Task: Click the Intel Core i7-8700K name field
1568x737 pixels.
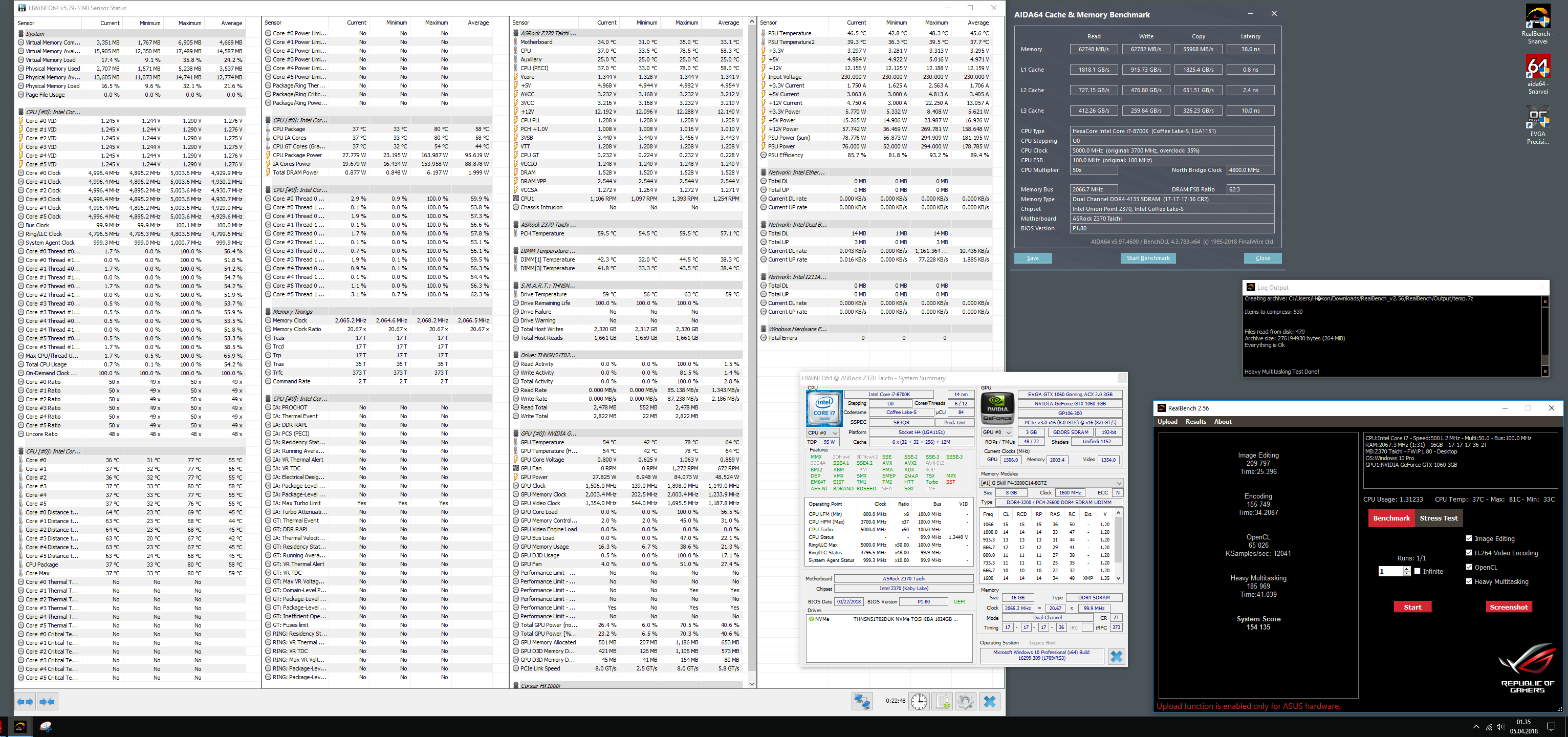Action: pos(889,395)
